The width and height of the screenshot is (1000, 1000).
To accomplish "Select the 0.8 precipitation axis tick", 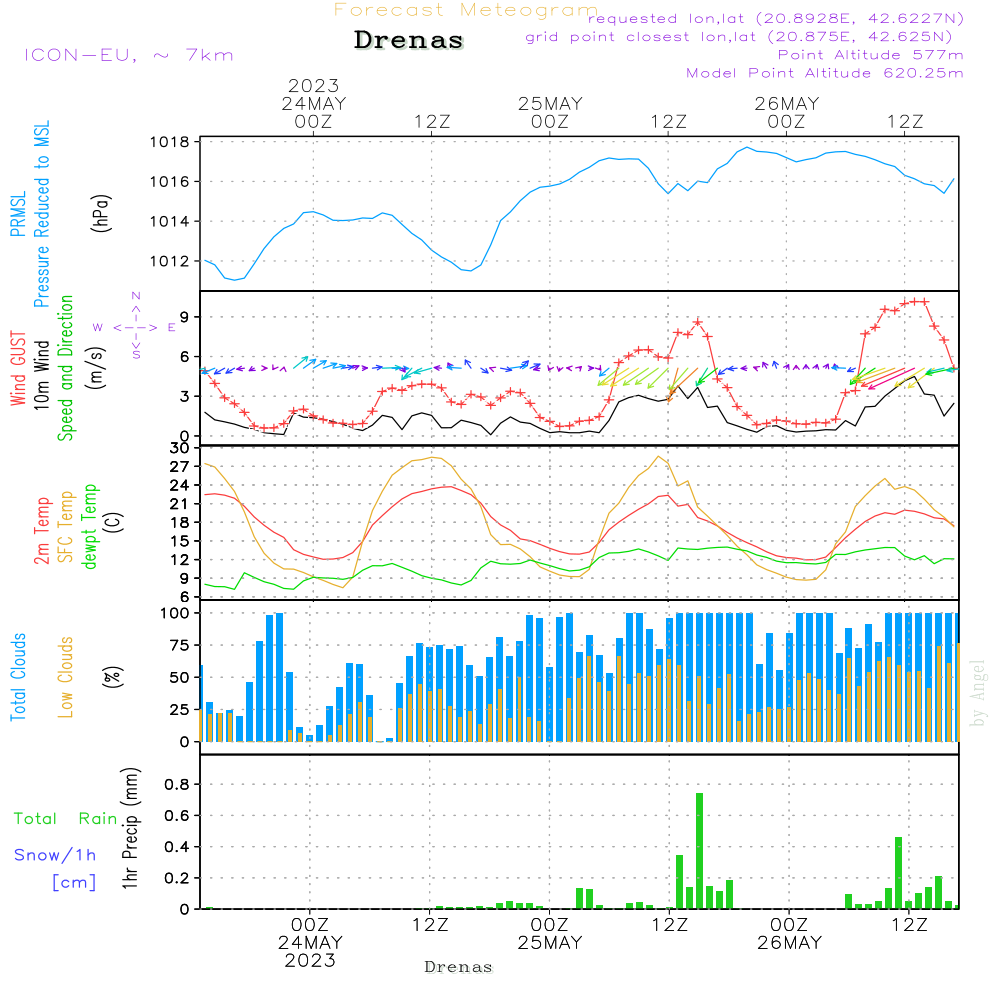I will click(x=177, y=784).
